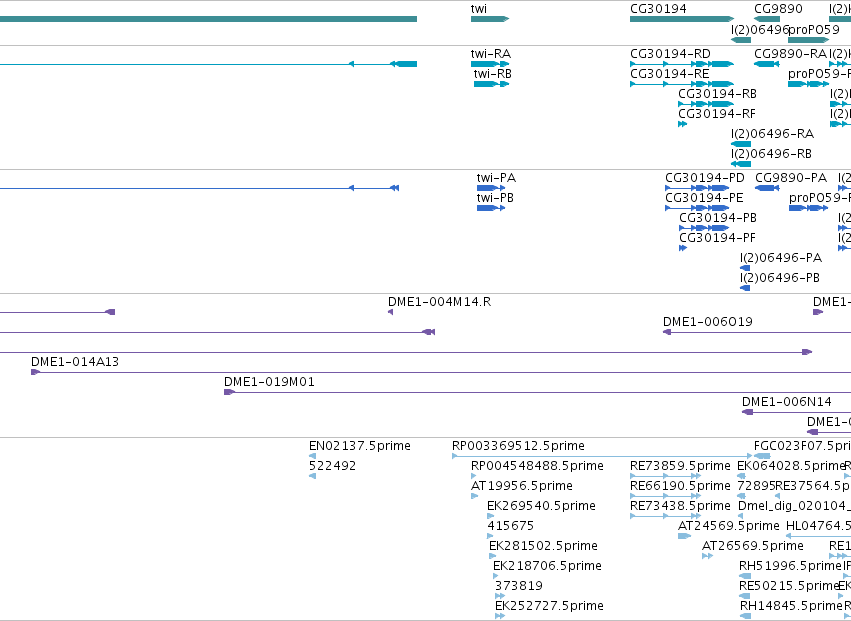Click the 415675 EST feature
Screen dimensions: 851x621
[x=491, y=537]
